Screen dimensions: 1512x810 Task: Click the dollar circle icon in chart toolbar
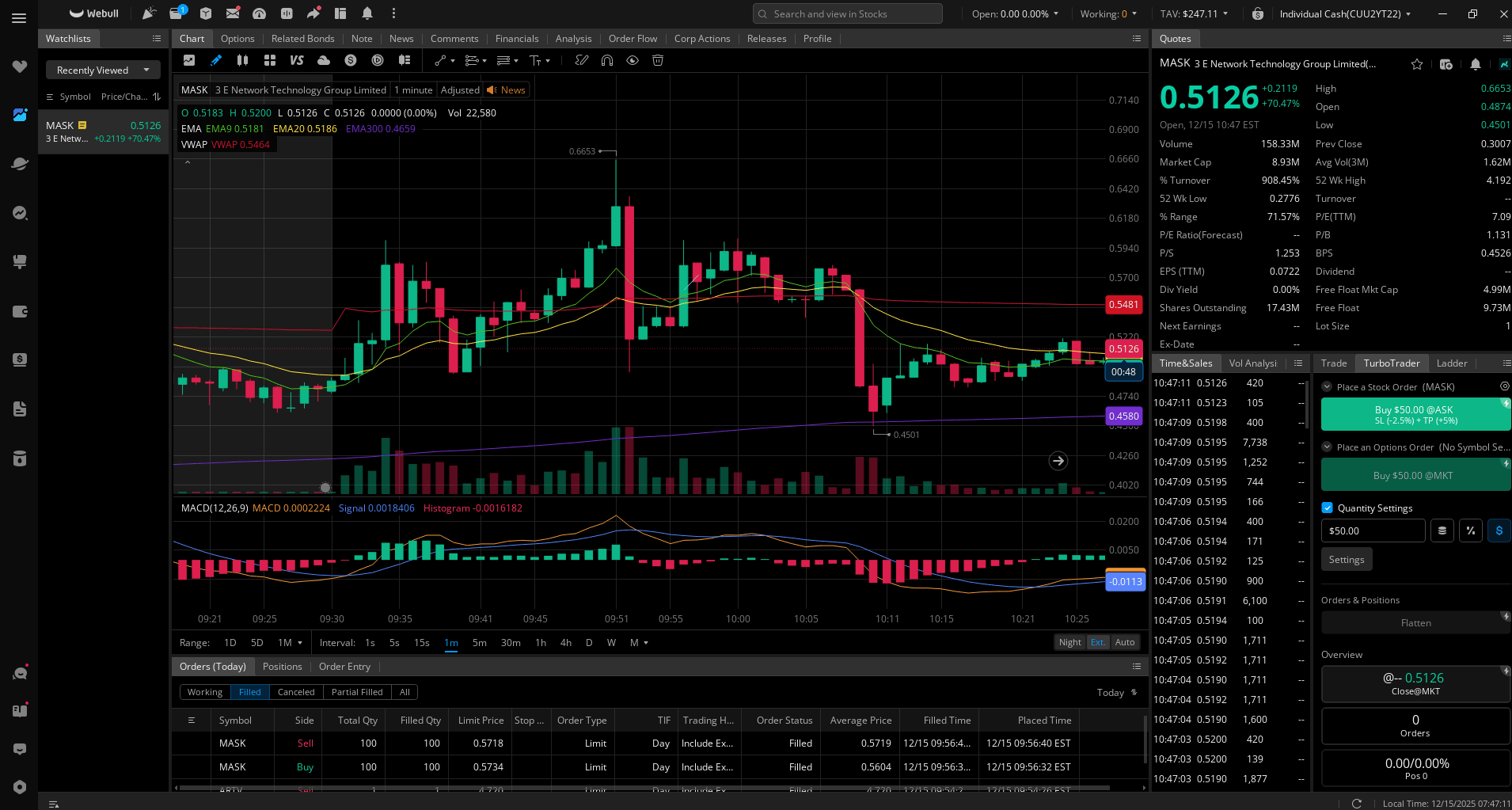tap(351, 60)
